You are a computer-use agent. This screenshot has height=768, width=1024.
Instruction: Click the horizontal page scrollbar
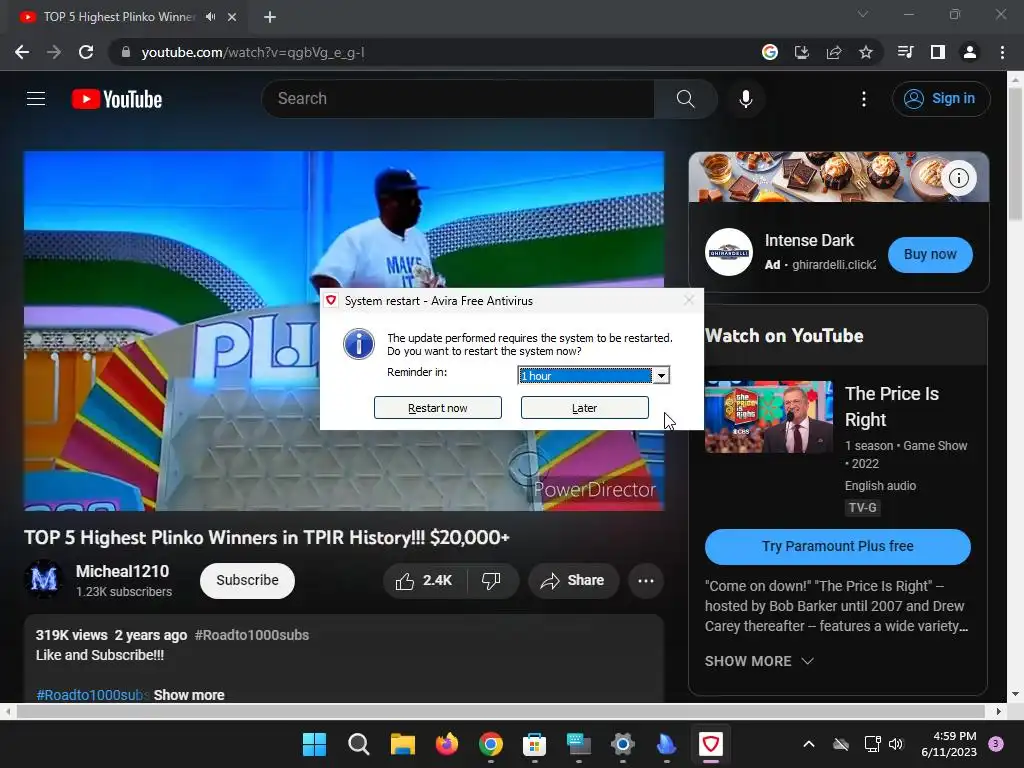(502, 711)
